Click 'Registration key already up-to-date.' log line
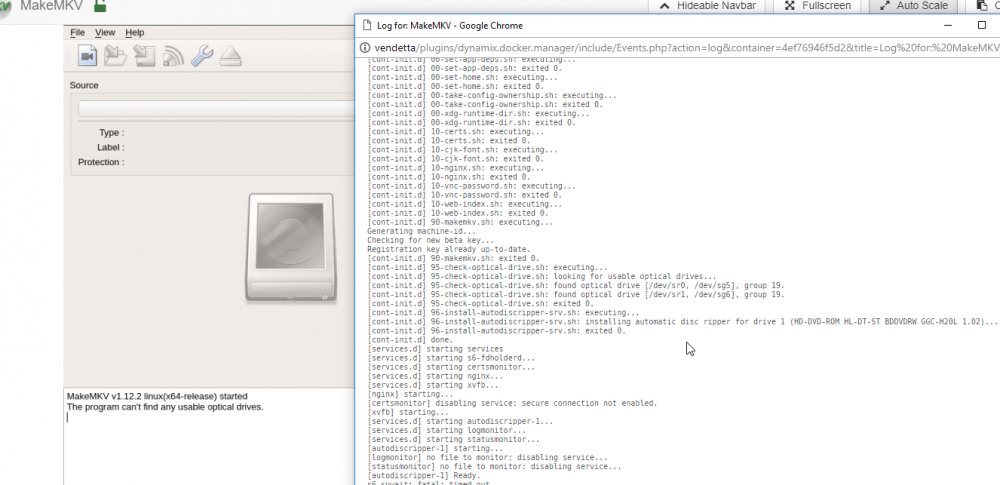Viewport: 1000px width, 485px height. (449, 250)
